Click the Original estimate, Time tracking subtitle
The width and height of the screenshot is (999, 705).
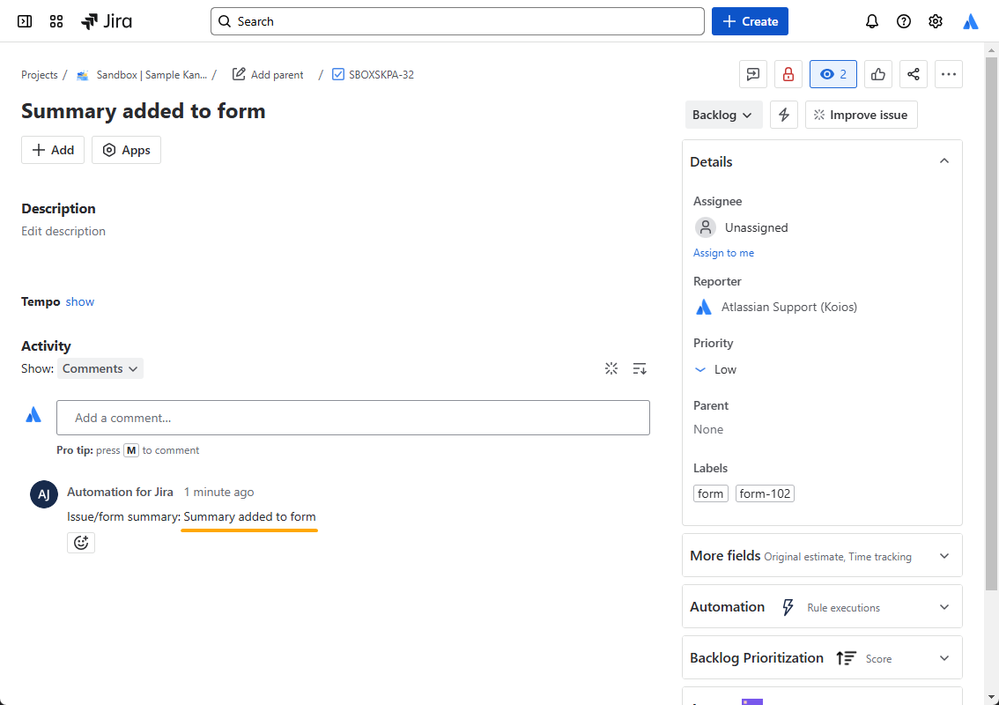tap(838, 557)
